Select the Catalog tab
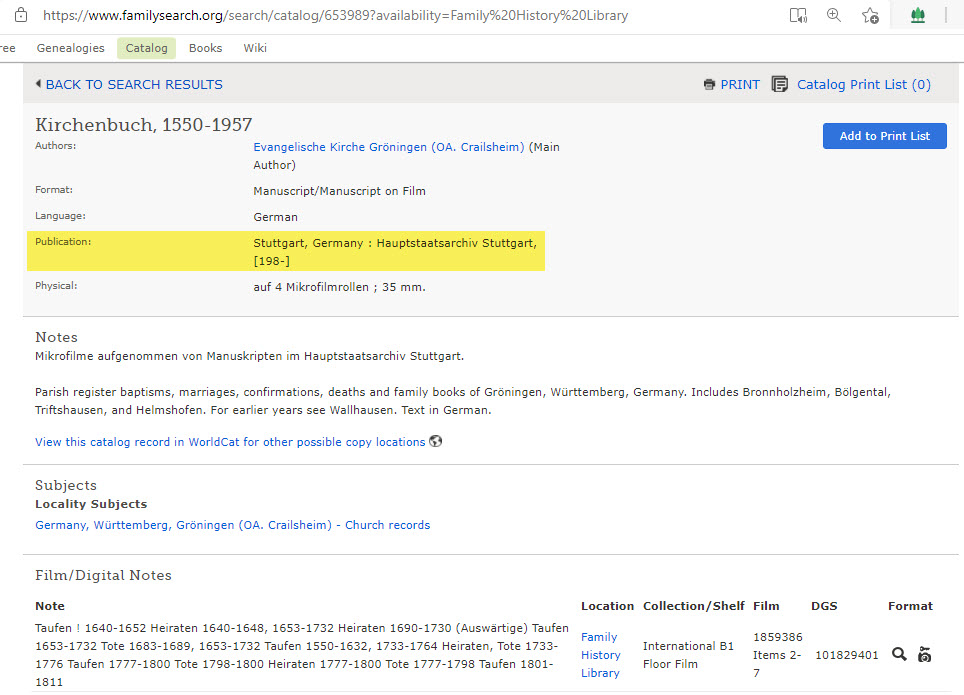 (146, 48)
